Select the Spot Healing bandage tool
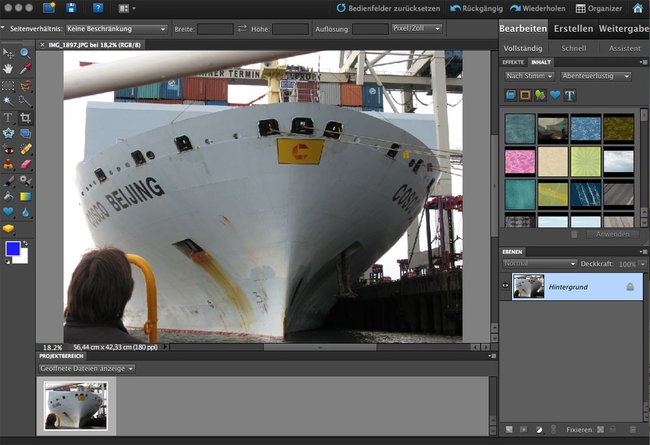650x445 pixels. pos(25,148)
